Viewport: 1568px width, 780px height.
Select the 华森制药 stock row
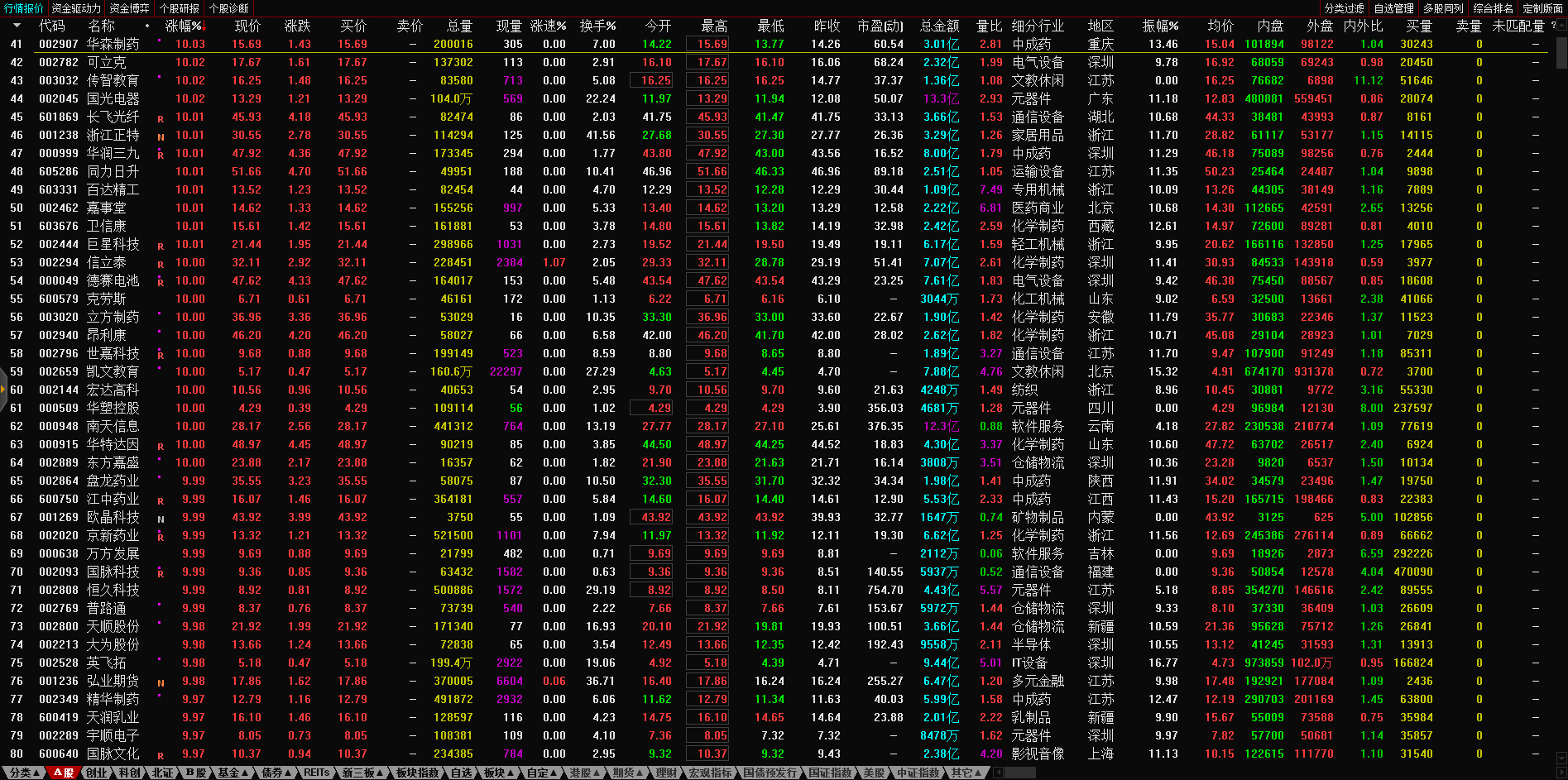coord(113,44)
